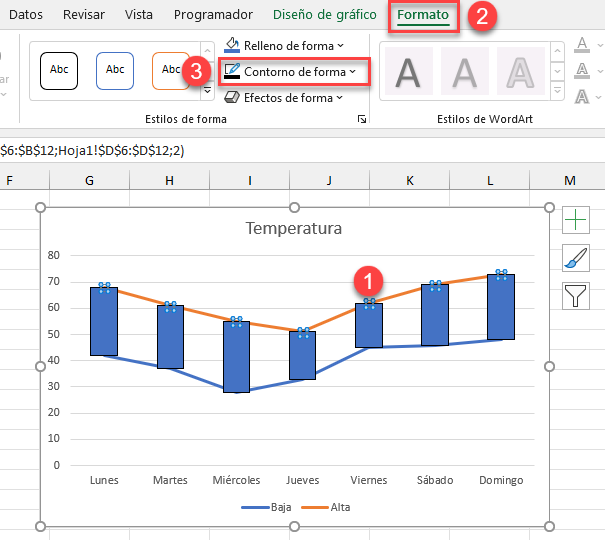Apply the orange outlined Abc shape style
Viewport: 605px width, 540px height.
tap(171, 71)
